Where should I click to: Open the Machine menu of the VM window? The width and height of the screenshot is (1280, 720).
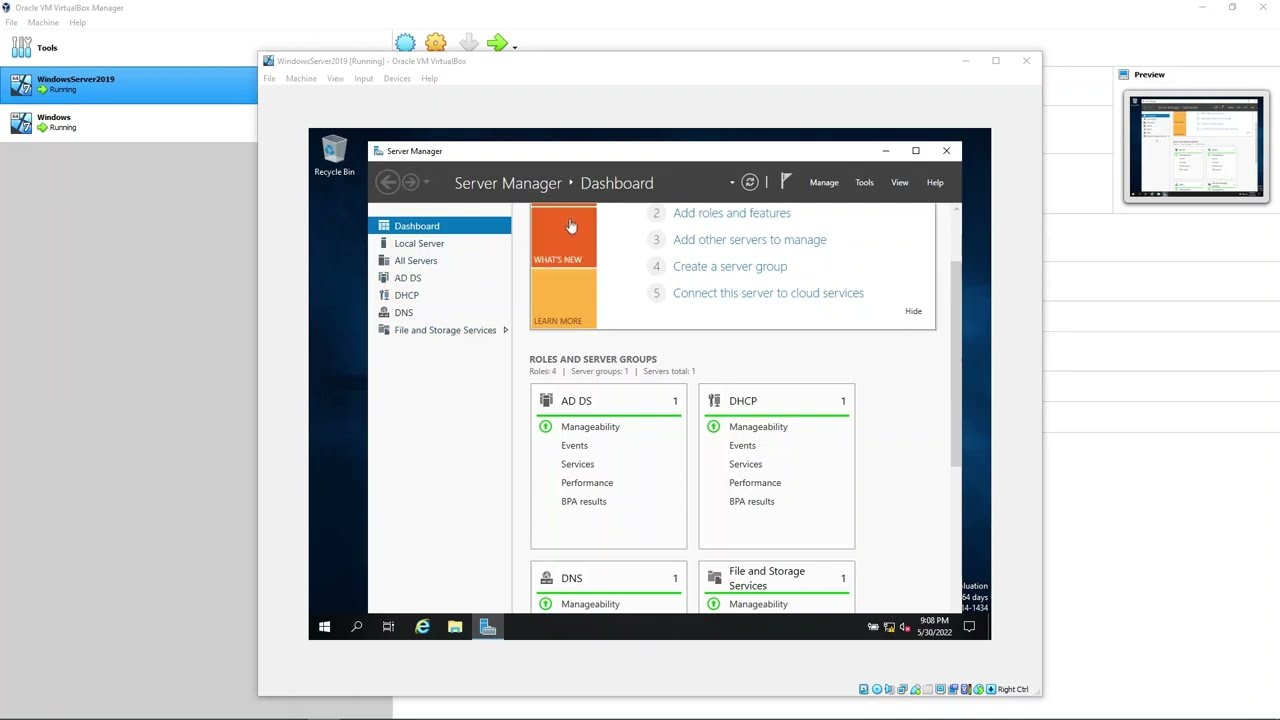301,79
